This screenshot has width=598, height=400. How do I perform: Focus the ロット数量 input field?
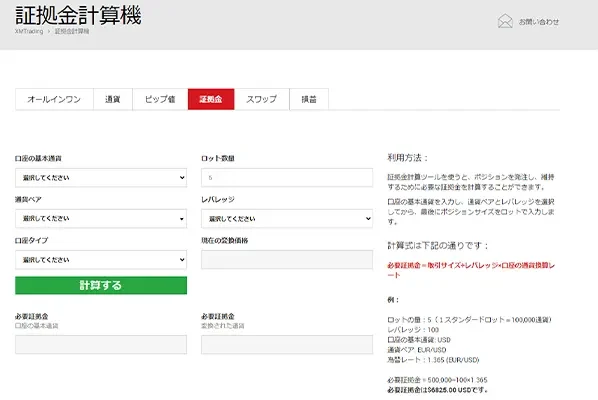point(287,178)
